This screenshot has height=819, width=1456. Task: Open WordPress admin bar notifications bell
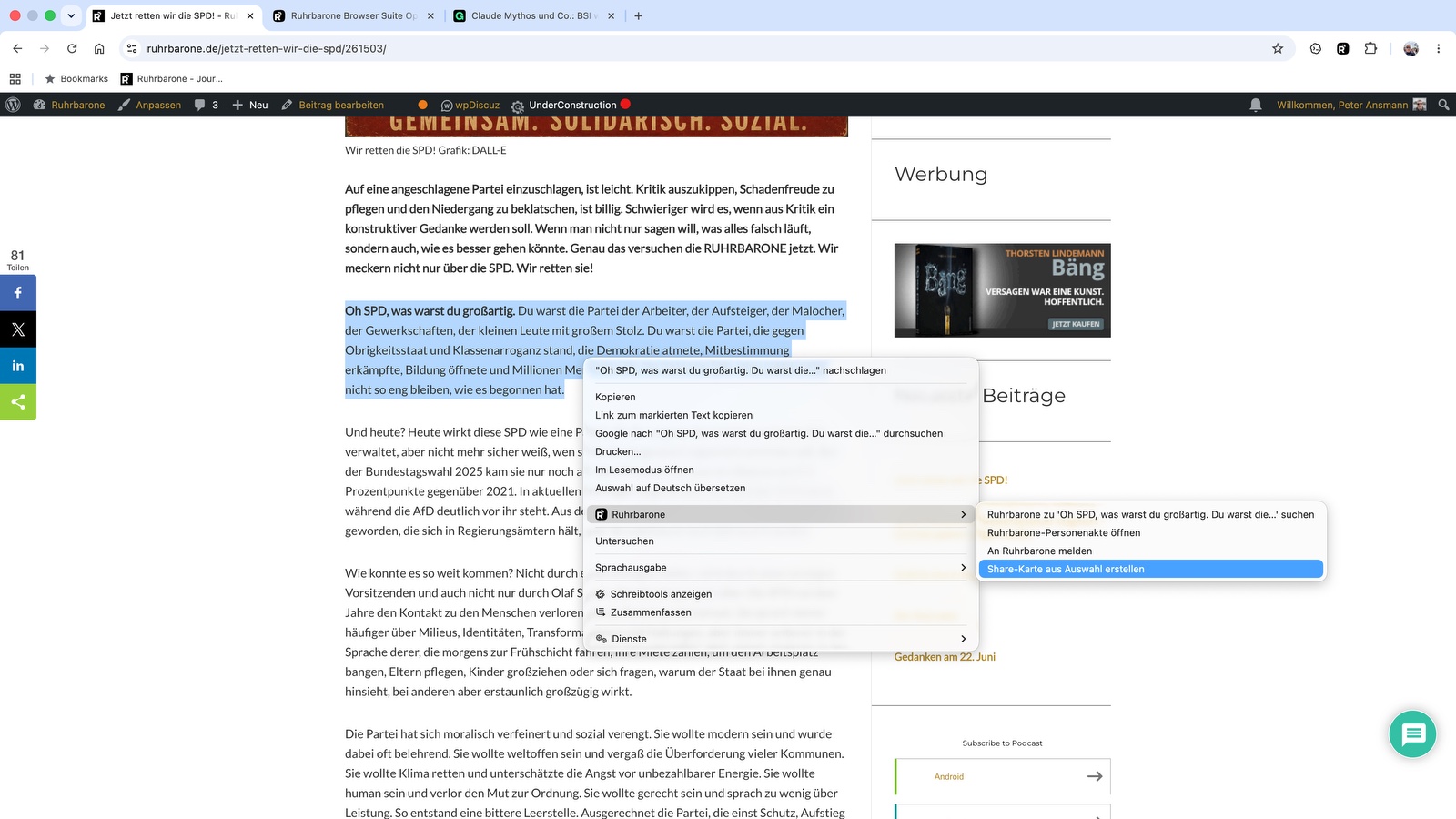1256,105
